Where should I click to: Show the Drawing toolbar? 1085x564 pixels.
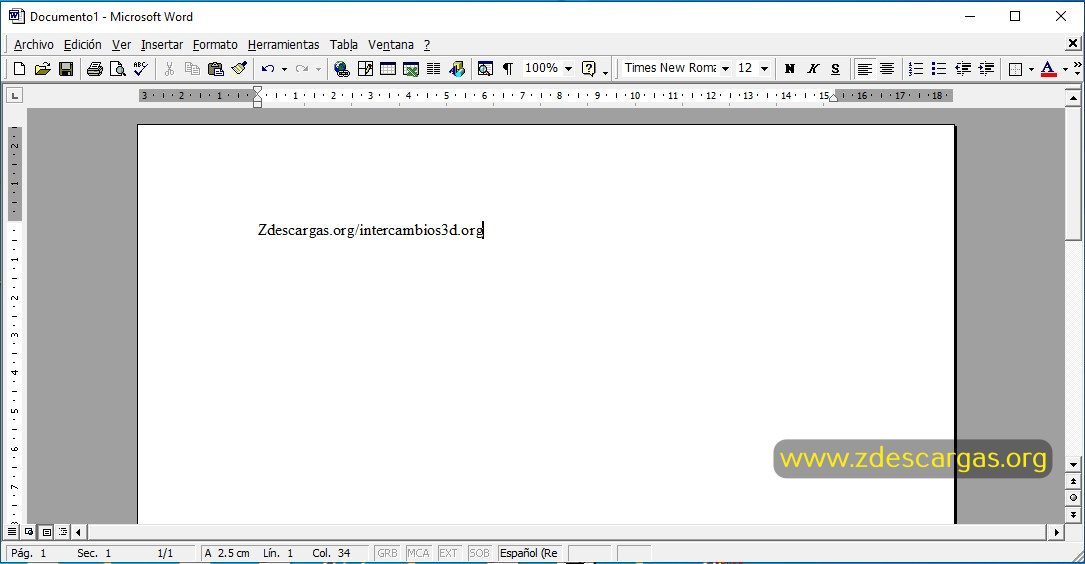(x=457, y=69)
